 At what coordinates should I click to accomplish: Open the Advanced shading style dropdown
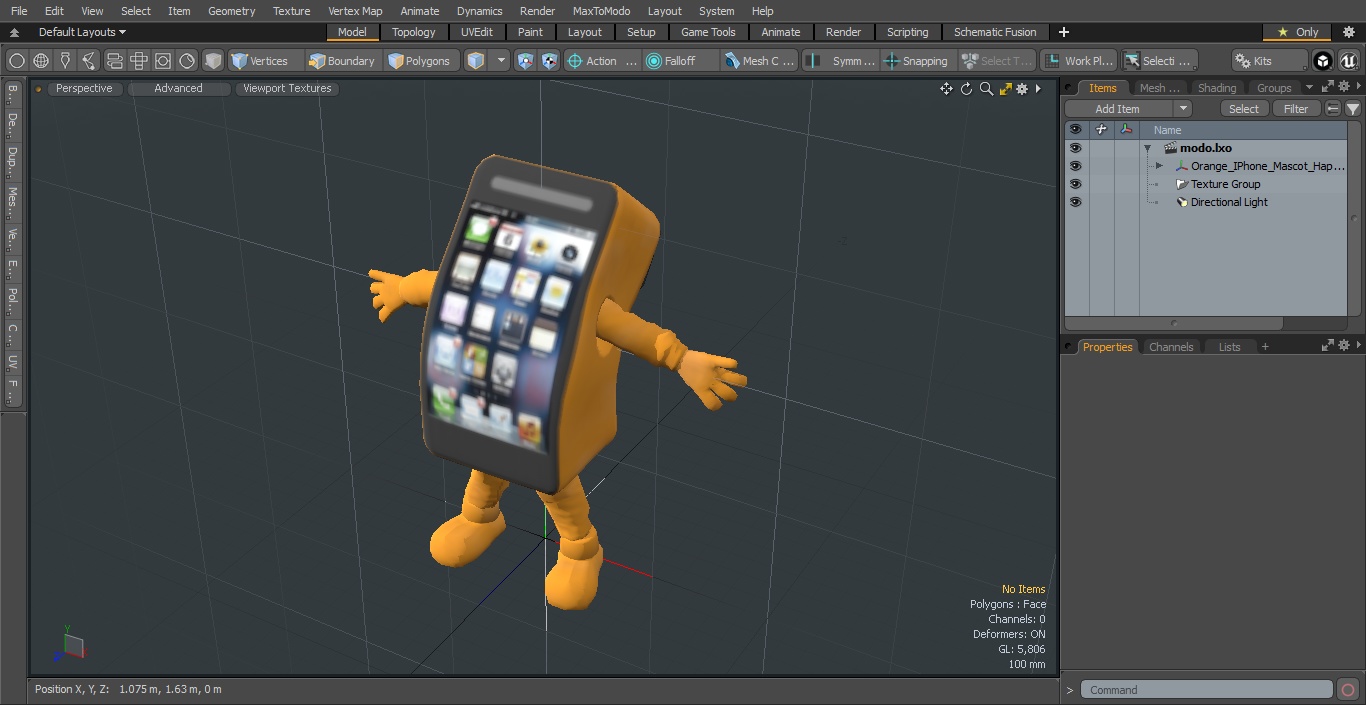coord(178,88)
